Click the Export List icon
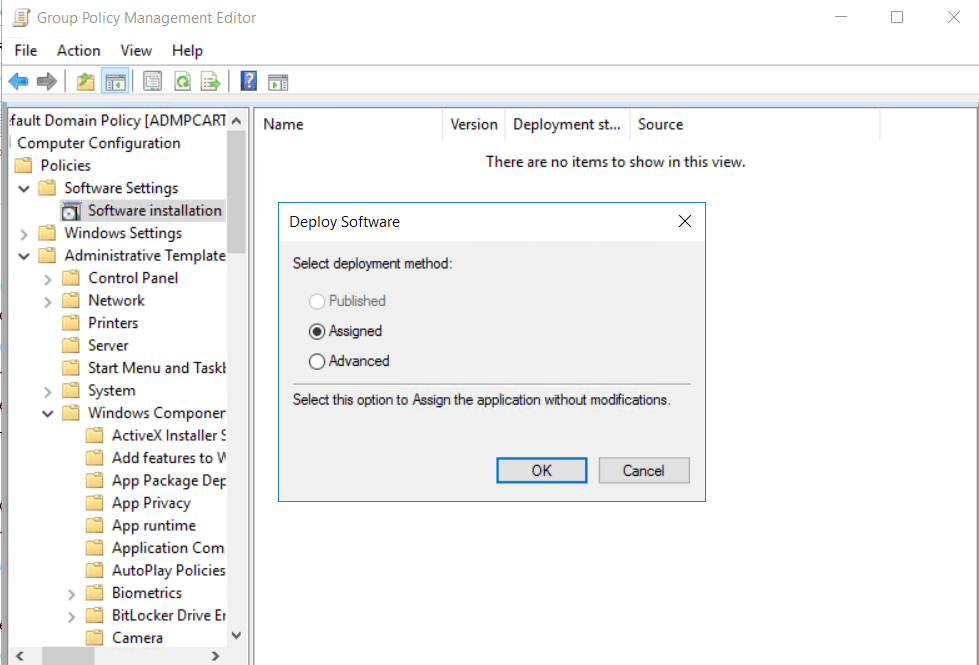979x665 pixels. [210, 81]
